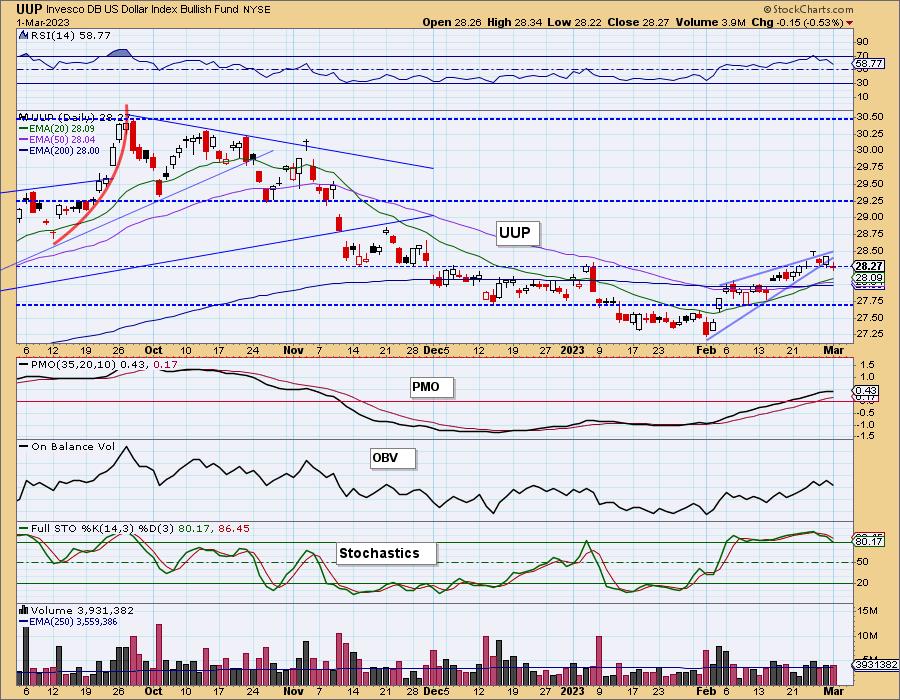Click the 80.17 stochastic value tag
Viewport: 900px width, 700px height.
(x=868, y=540)
